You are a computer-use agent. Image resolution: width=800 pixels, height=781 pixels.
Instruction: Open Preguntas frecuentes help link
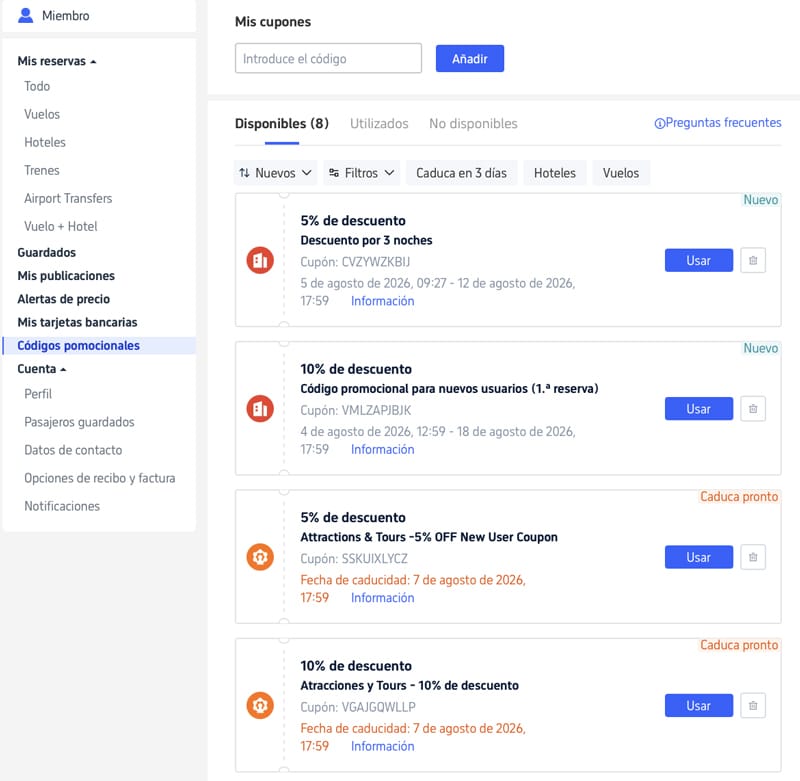[x=717, y=123]
